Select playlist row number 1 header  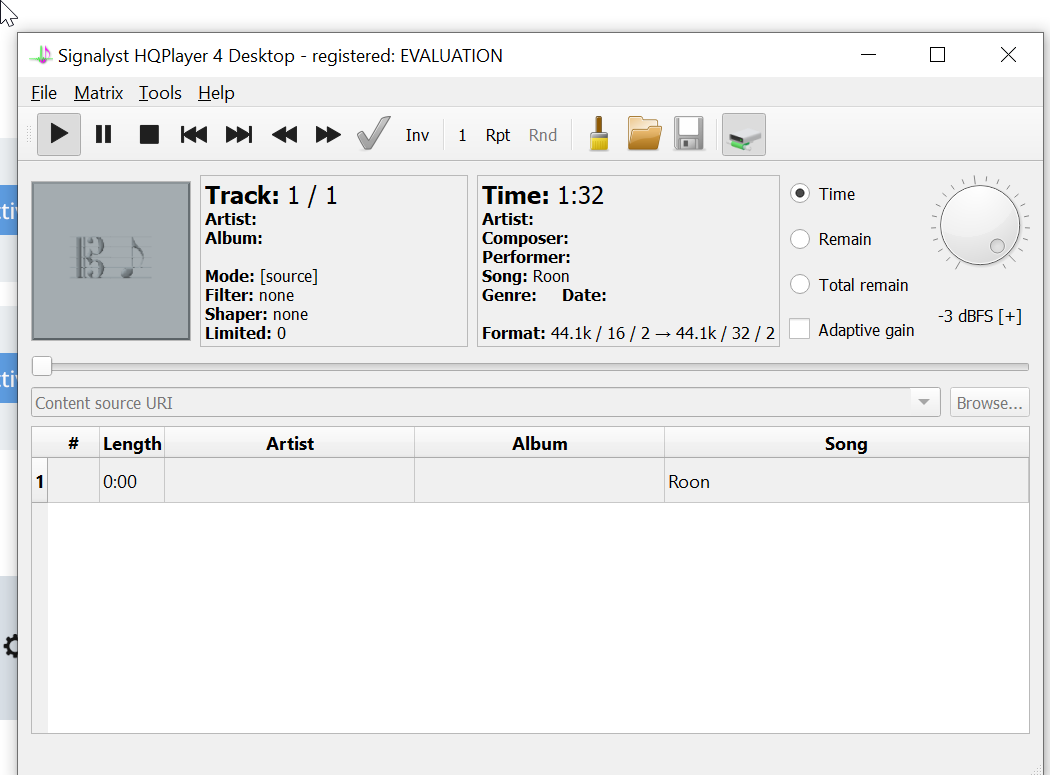tap(40, 481)
